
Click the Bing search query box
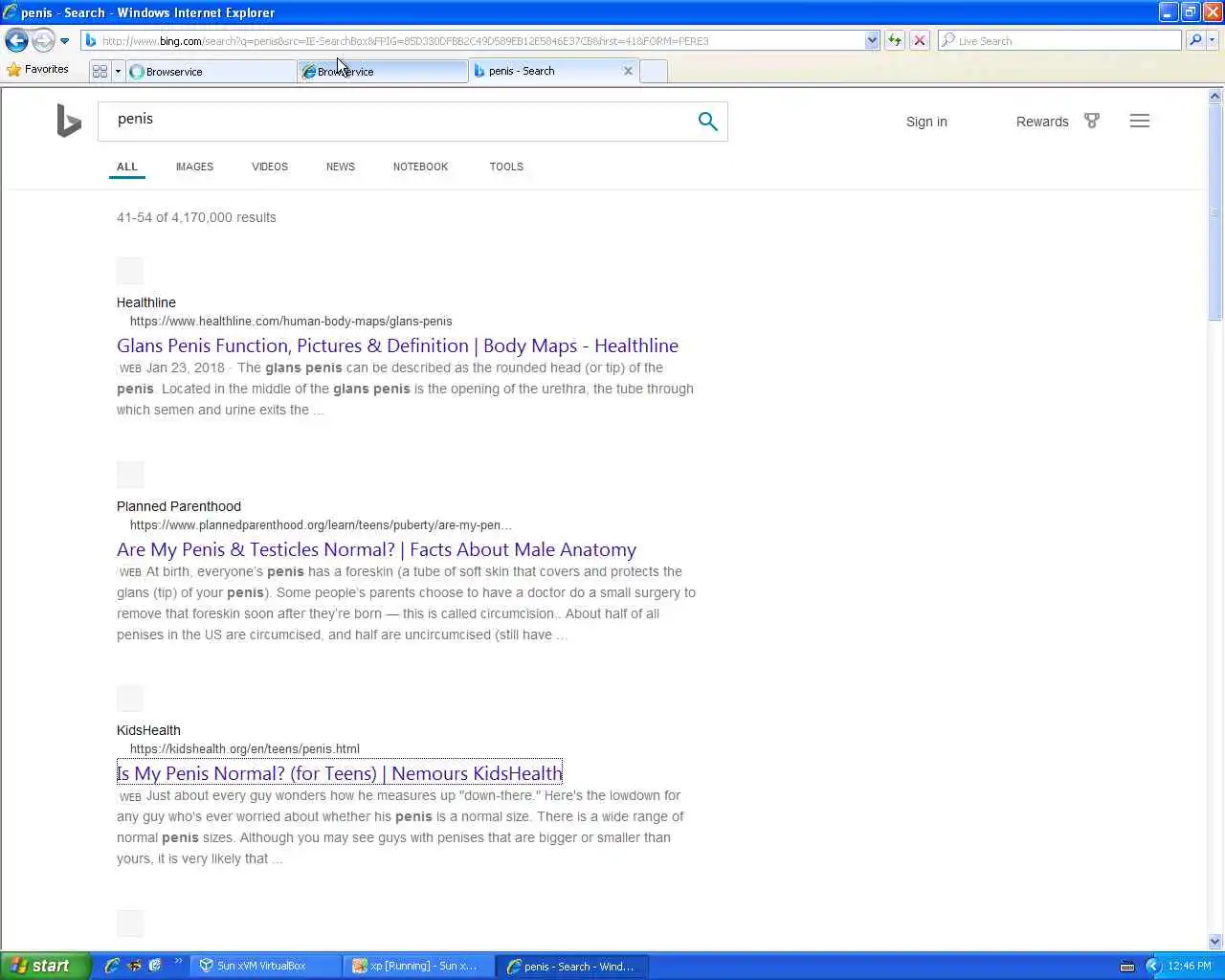[397, 121]
